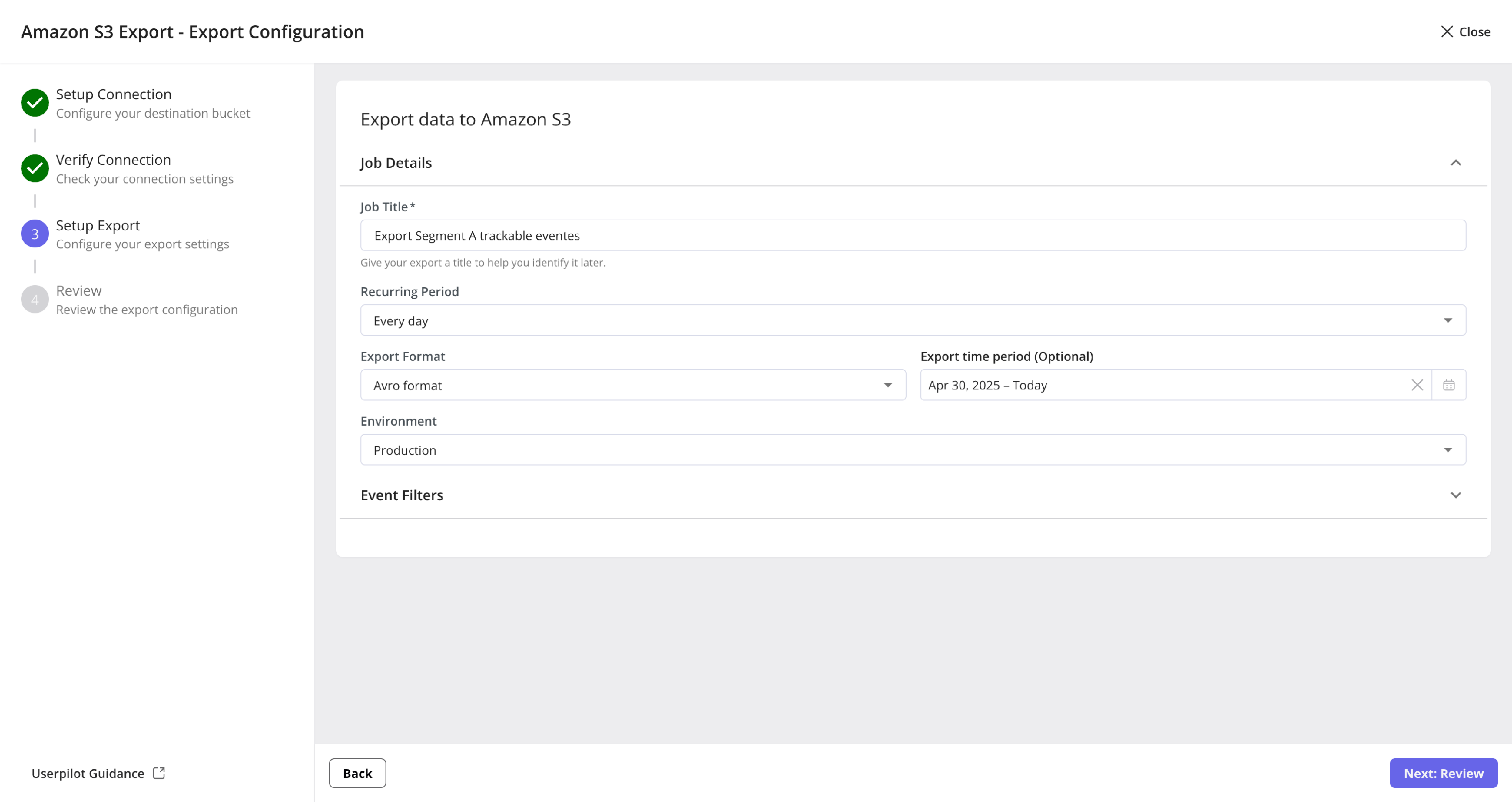Viewport: 1512px width, 802px height.
Task: Click 'Configure your export settings' text
Action: click(x=143, y=244)
